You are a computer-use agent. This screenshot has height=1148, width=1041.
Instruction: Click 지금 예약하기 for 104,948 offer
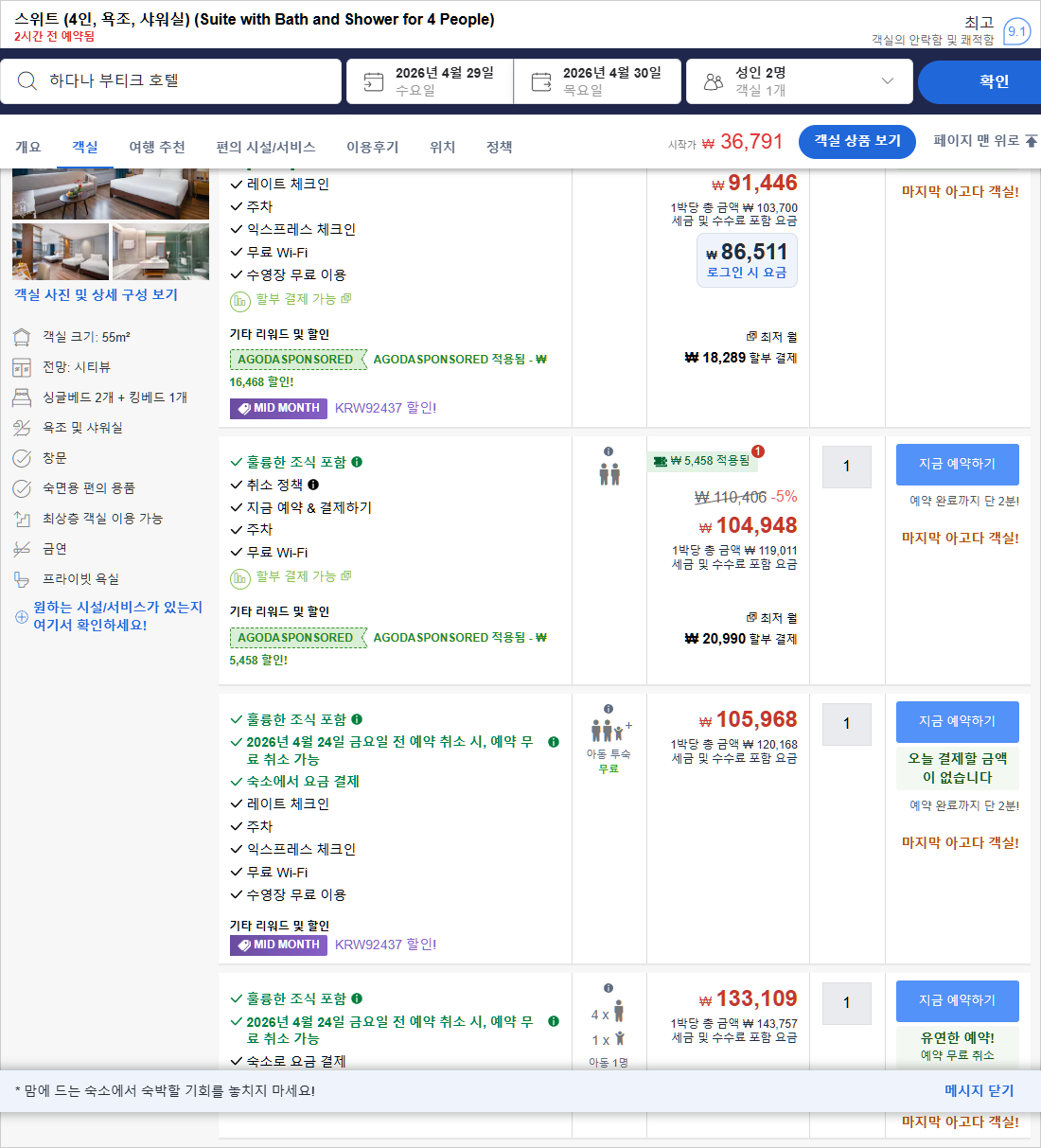(x=958, y=465)
